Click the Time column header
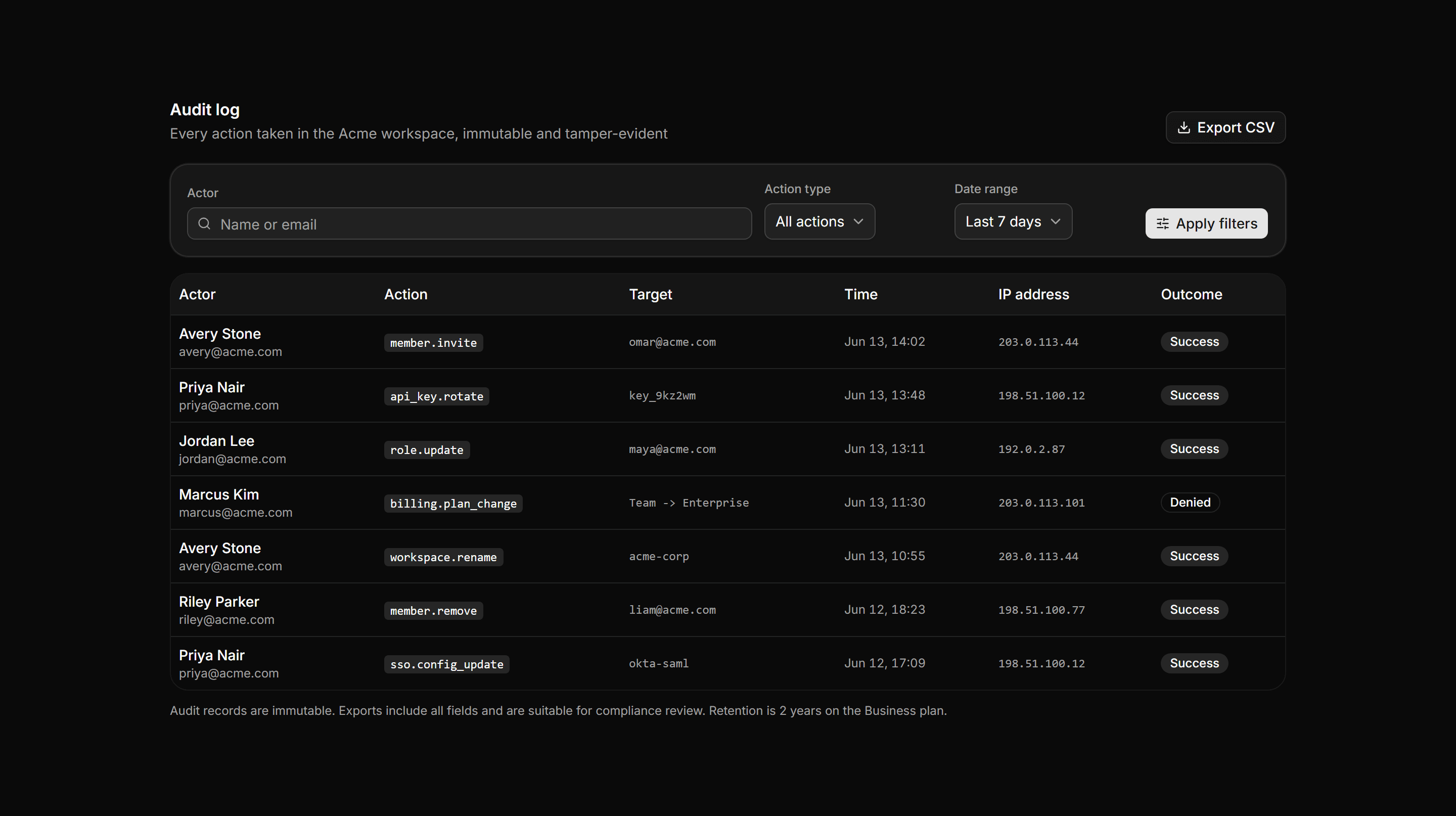Viewport: 1456px width, 816px height. click(861, 294)
